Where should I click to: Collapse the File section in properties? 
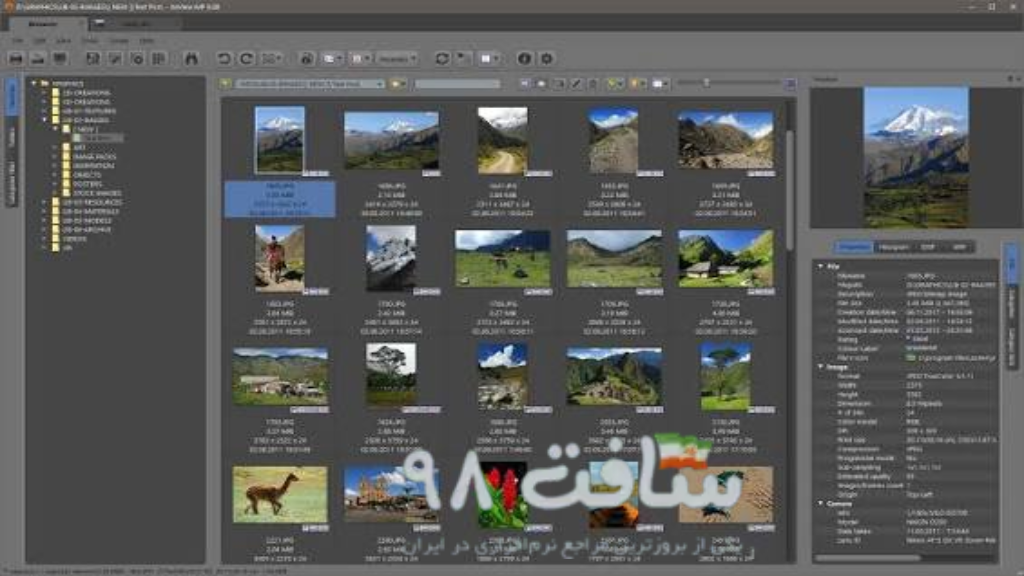tap(821, 266)
